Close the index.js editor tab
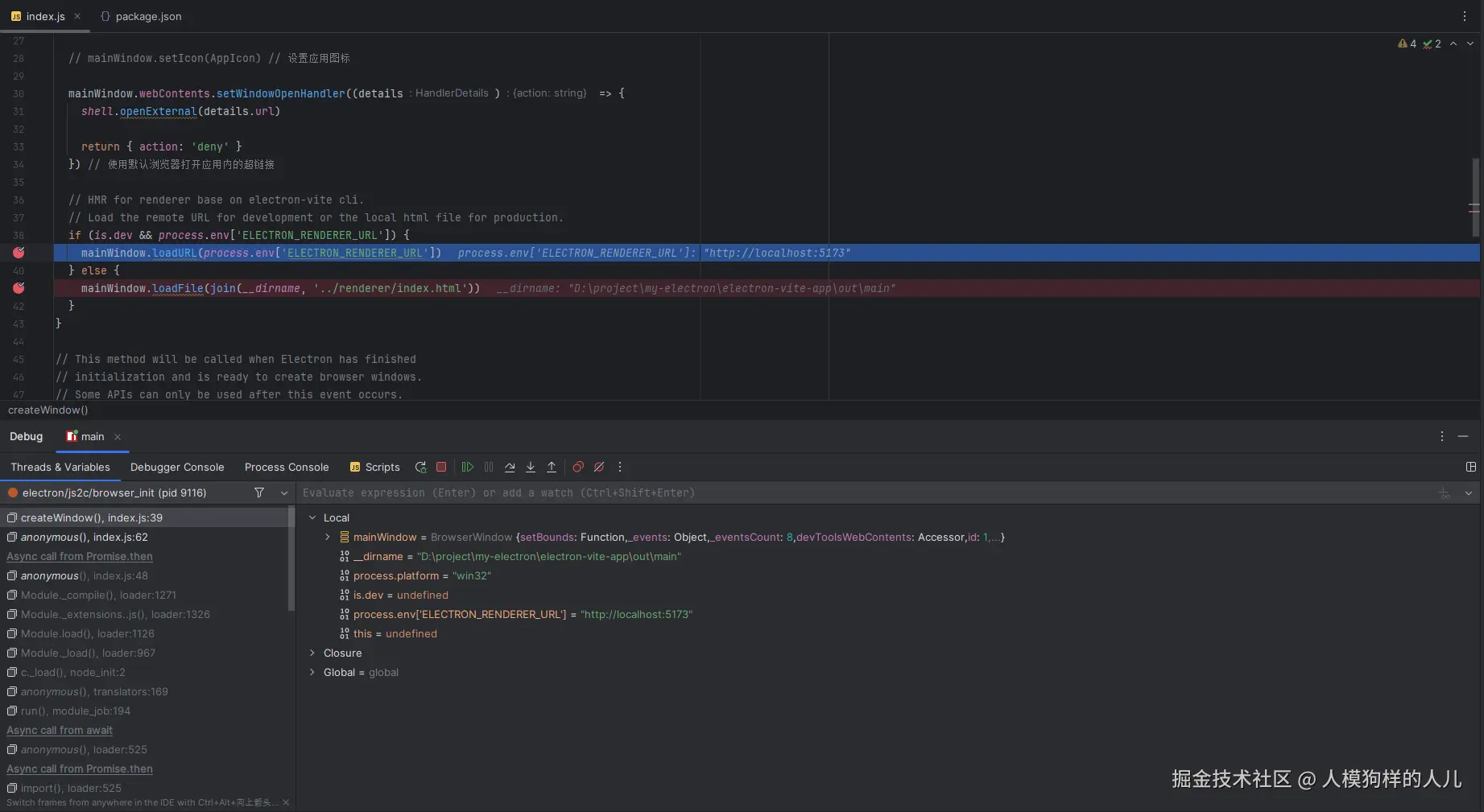The height and width of the screenshot is (812, 1484). pyautogui.click(x=77, y=16)
